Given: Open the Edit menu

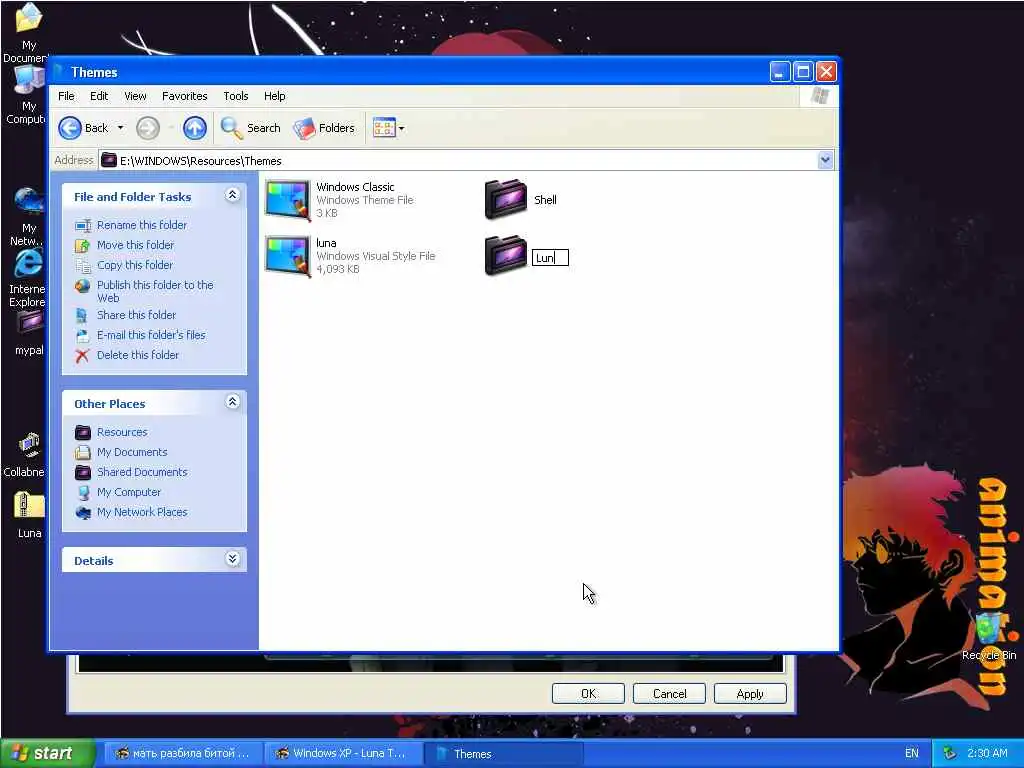Looking at the screenshot, I should (x=99, y=96).
